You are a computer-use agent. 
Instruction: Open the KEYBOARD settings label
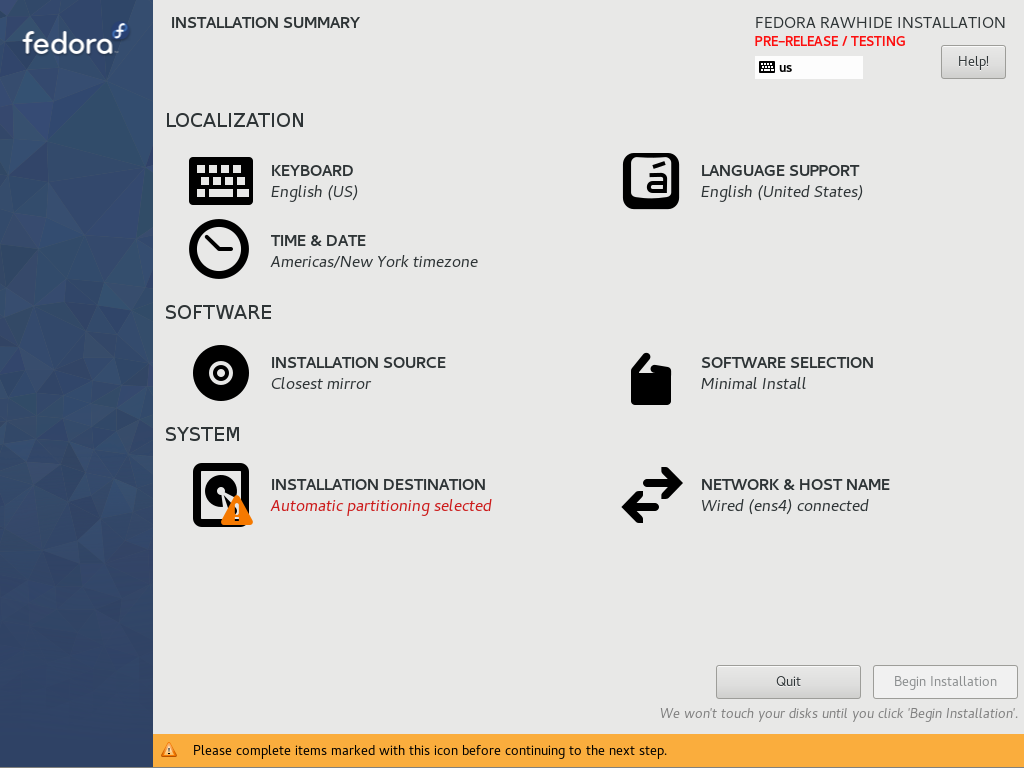click(x=312, y=170)
